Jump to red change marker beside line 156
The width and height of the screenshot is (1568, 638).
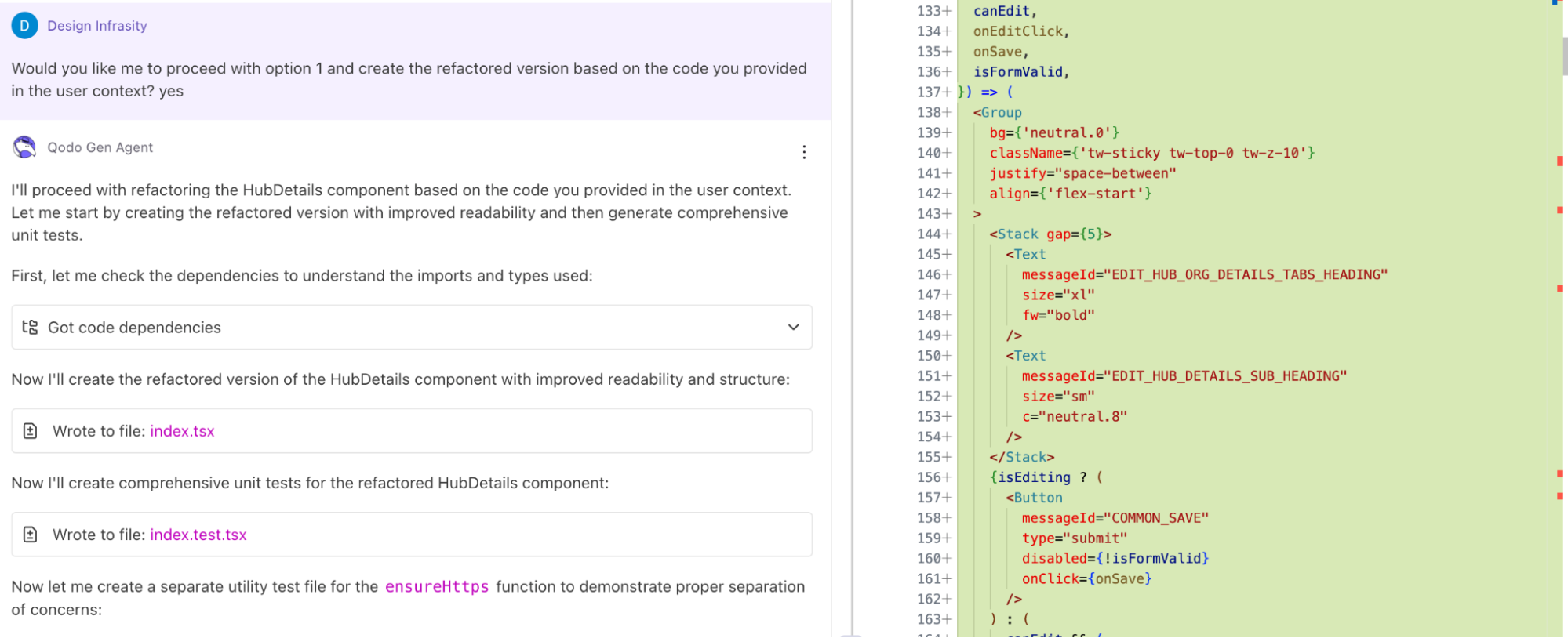[1559, 474]
